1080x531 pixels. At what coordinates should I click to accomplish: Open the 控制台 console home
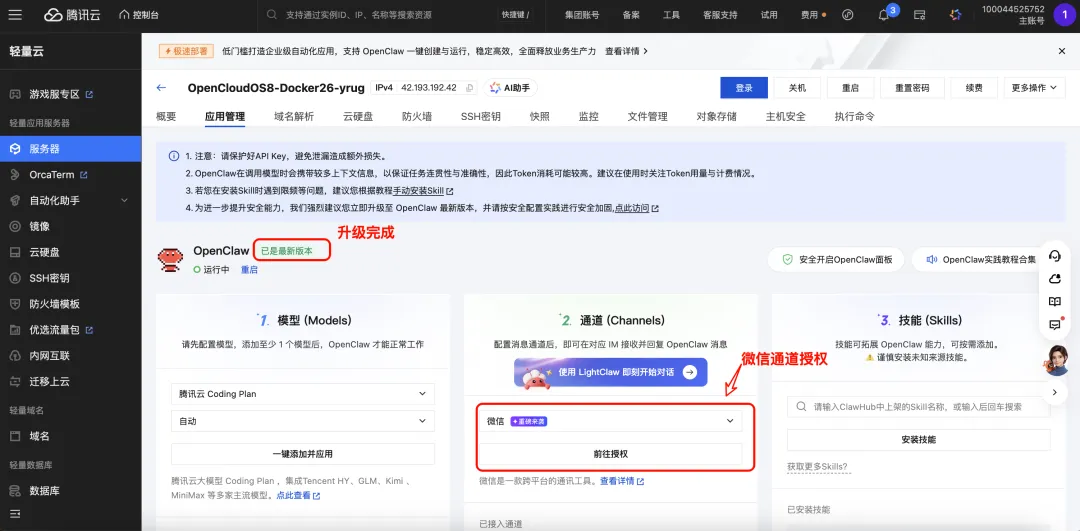(139, 14)
